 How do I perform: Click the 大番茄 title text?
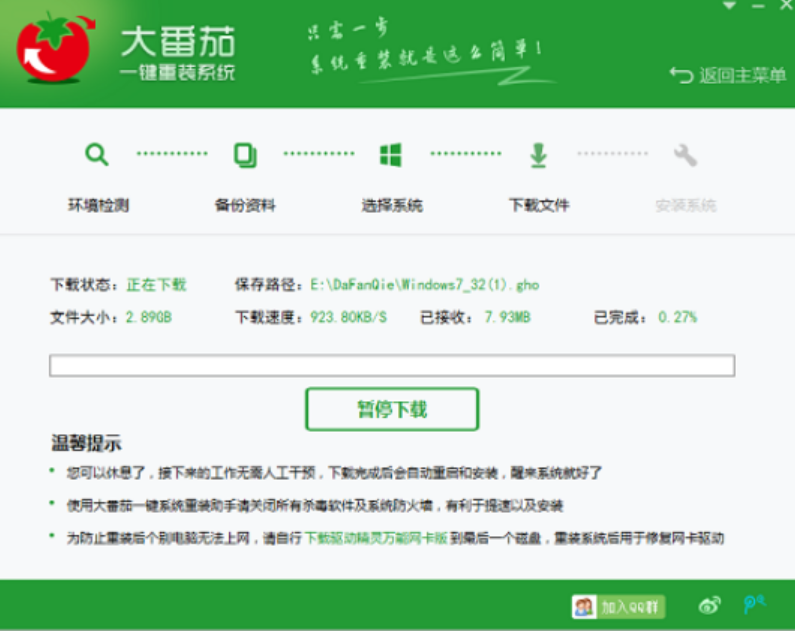178,42
